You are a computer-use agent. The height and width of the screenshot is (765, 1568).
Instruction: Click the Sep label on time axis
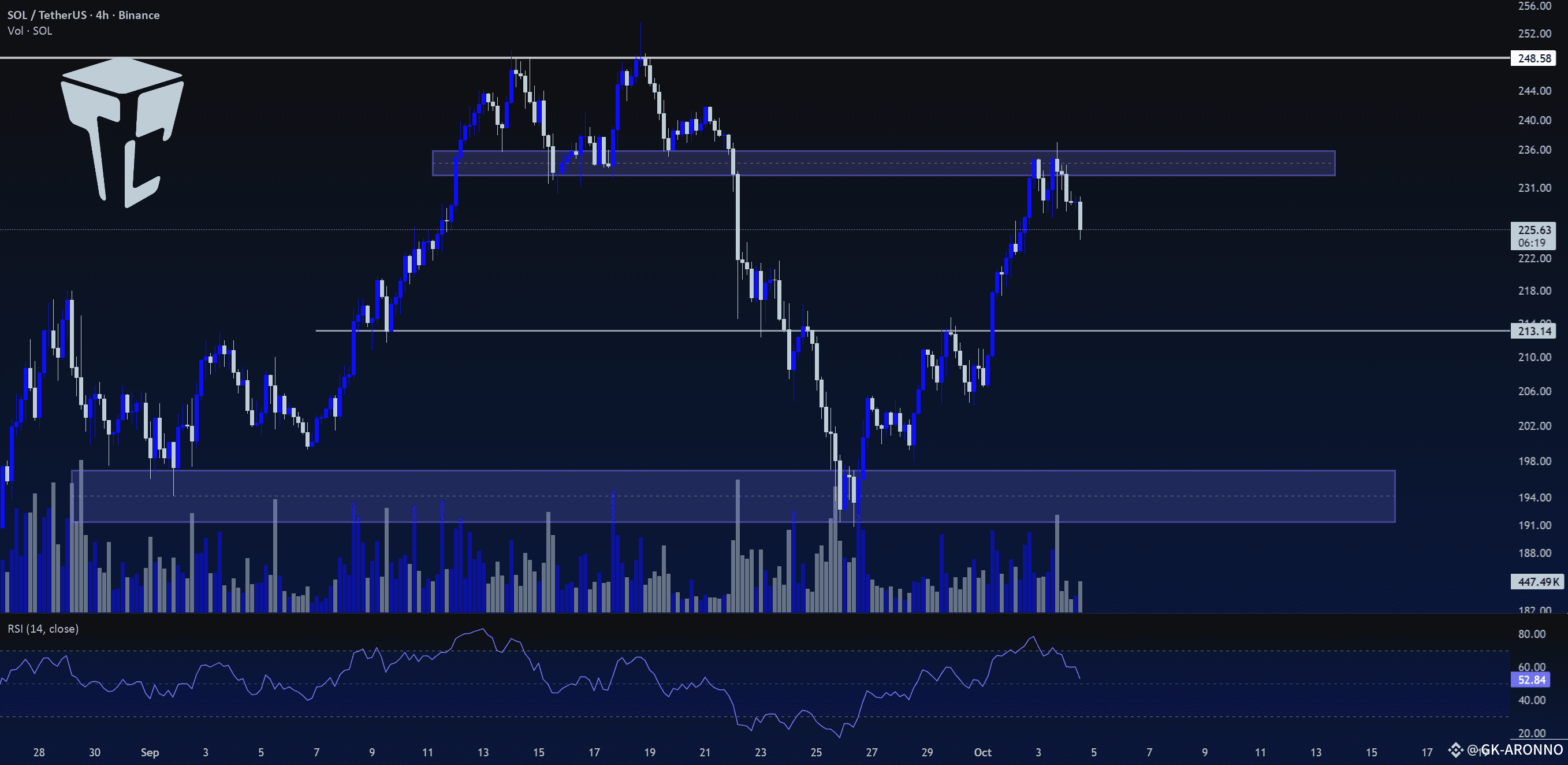tap(150, 752)
